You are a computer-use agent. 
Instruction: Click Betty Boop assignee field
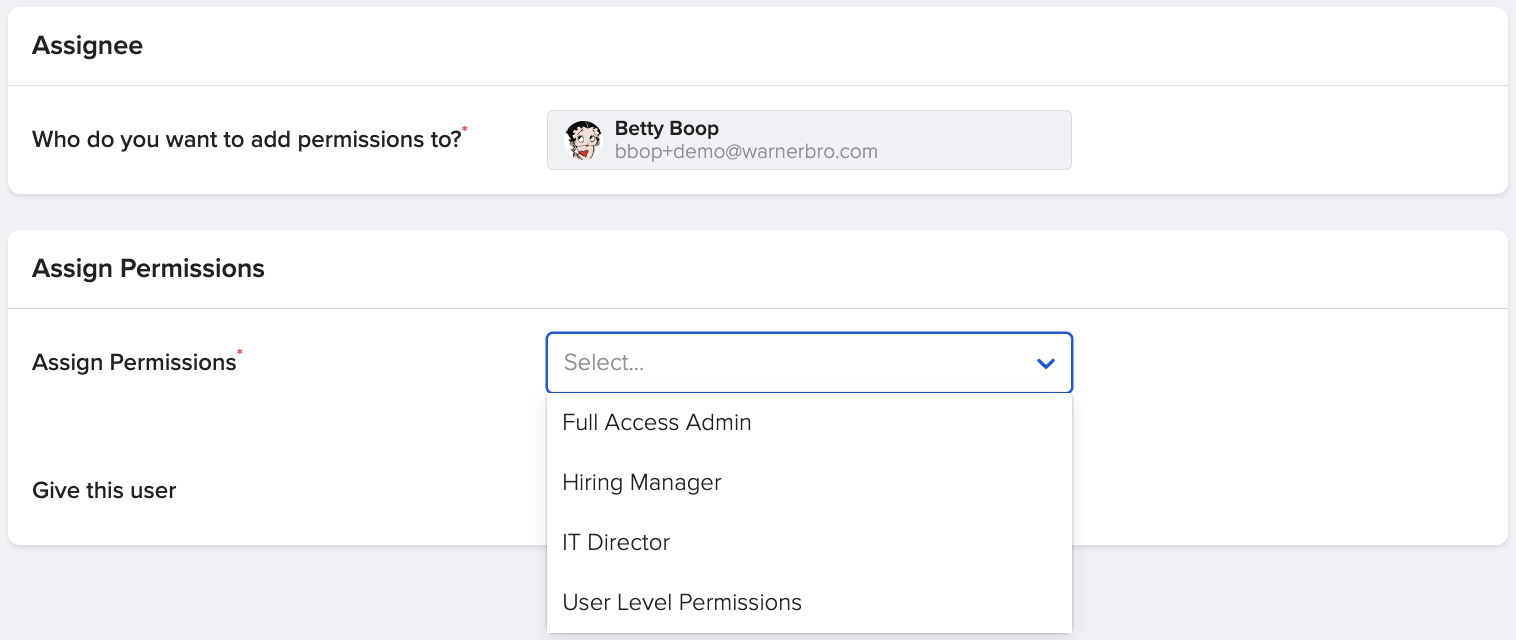[809, 140]
